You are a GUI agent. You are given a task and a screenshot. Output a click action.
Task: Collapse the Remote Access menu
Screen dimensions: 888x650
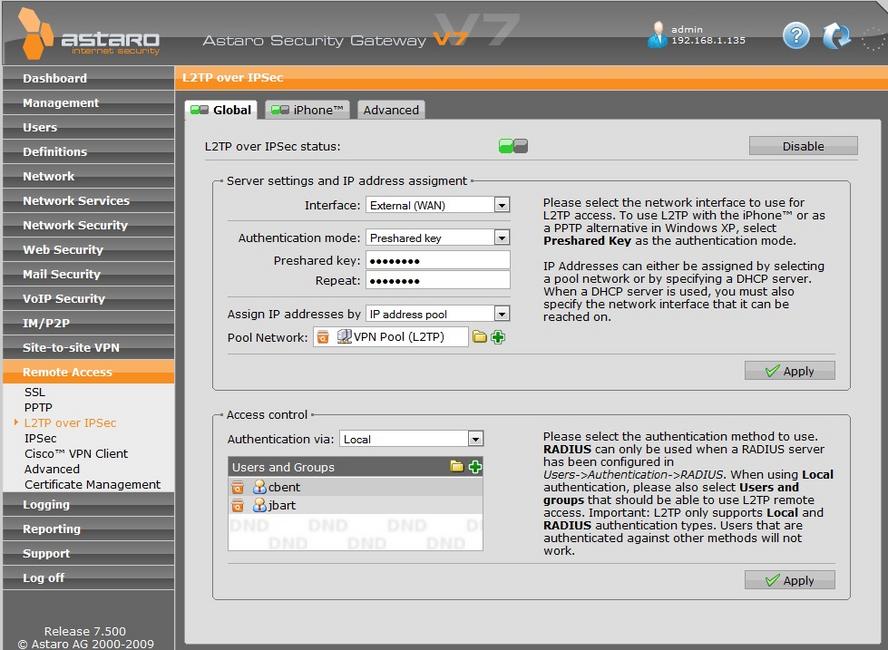pos(88,371)
